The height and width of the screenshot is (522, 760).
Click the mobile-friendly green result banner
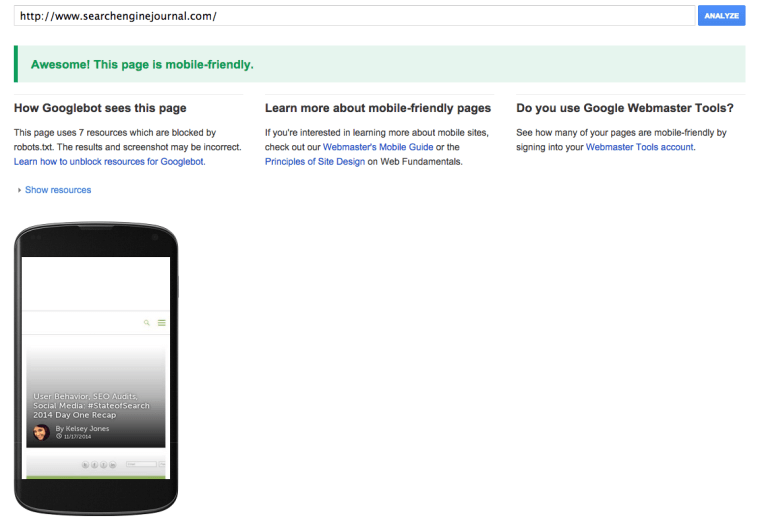[x=380, y=64]
